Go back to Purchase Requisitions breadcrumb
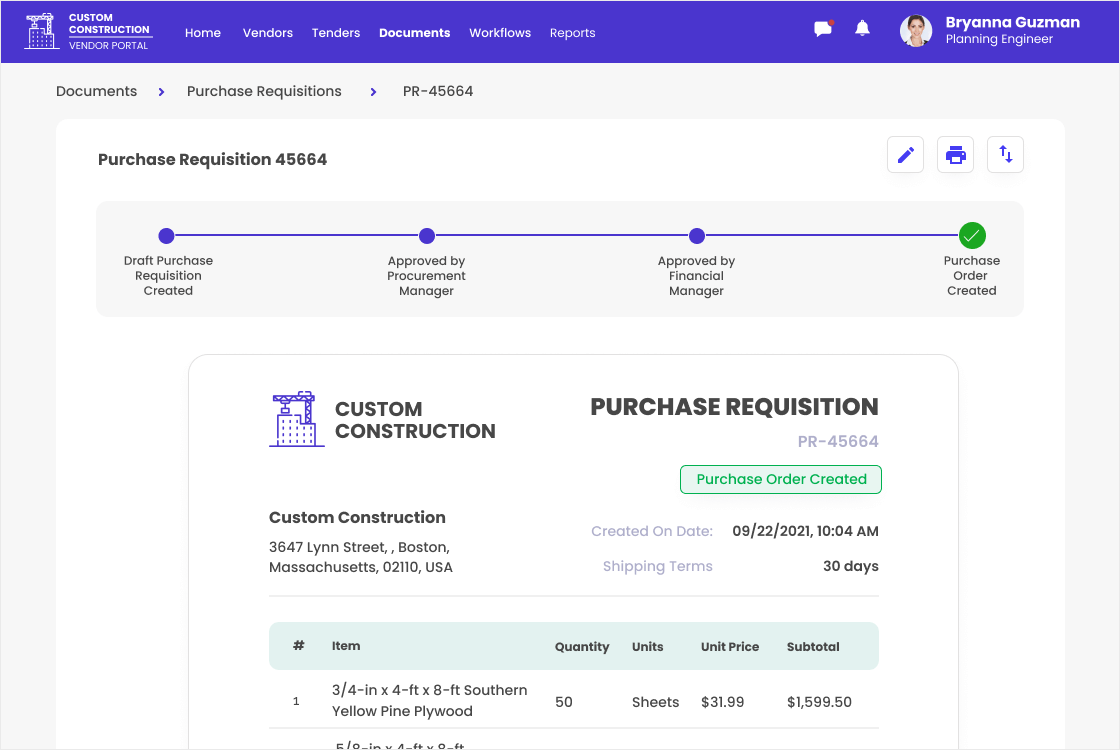The height and width of the screenshot is (750, 1120). [264, 91]
